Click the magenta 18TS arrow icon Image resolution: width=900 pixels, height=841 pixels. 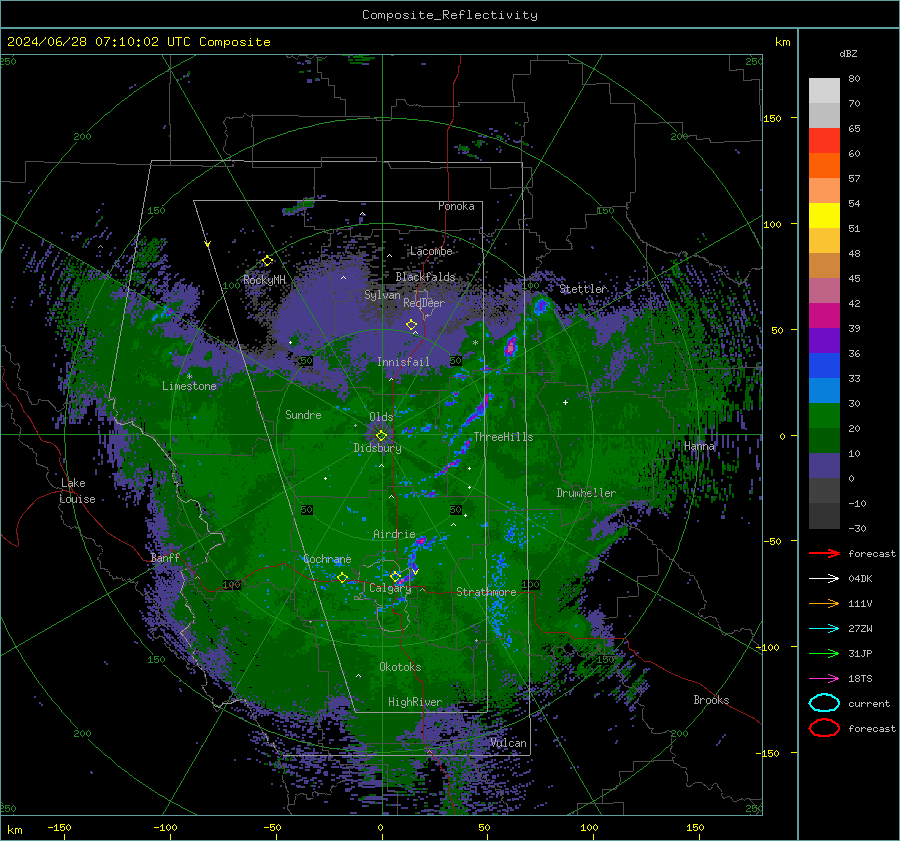coord(824,679)
